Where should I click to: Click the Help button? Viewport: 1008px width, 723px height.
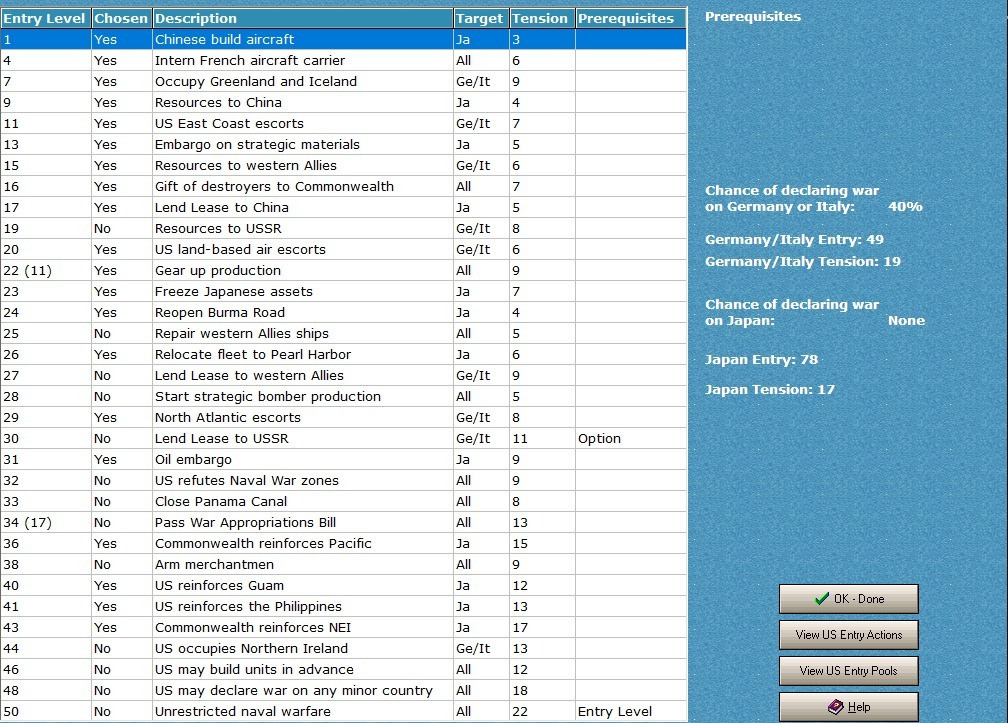(x=849, y=707)
